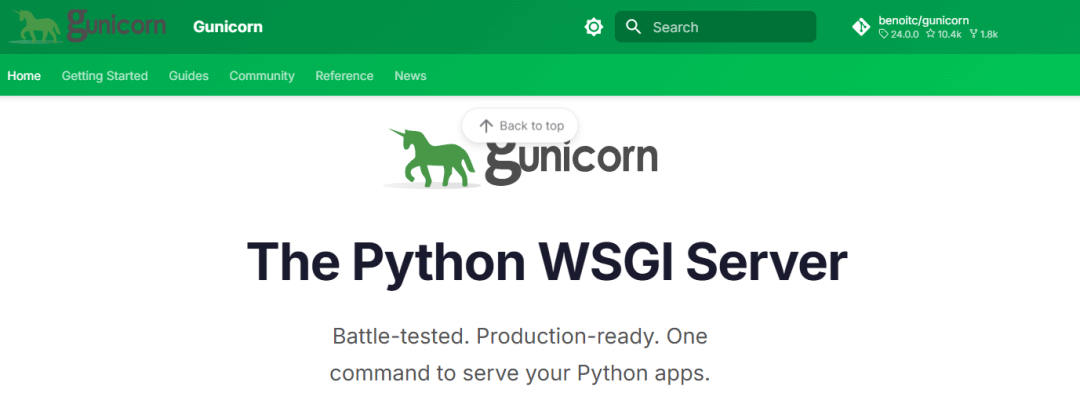
Task: Click the Gunicorn site title text
Action: [x=228, y=27]
